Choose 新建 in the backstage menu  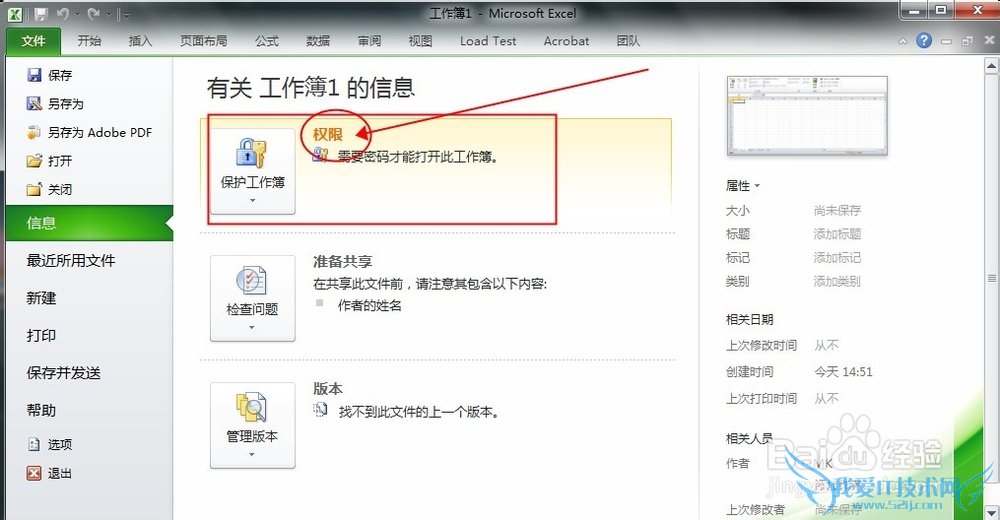click(x=41, y=298)
